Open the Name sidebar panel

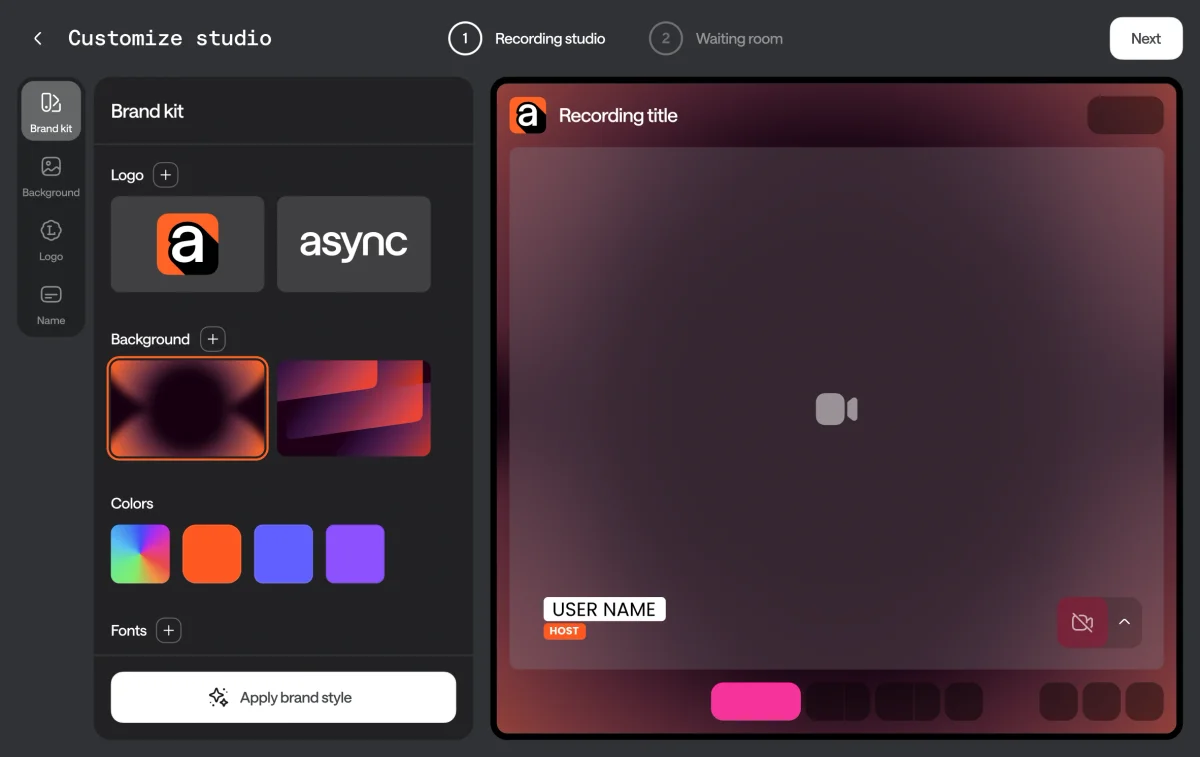pos(50,303)
